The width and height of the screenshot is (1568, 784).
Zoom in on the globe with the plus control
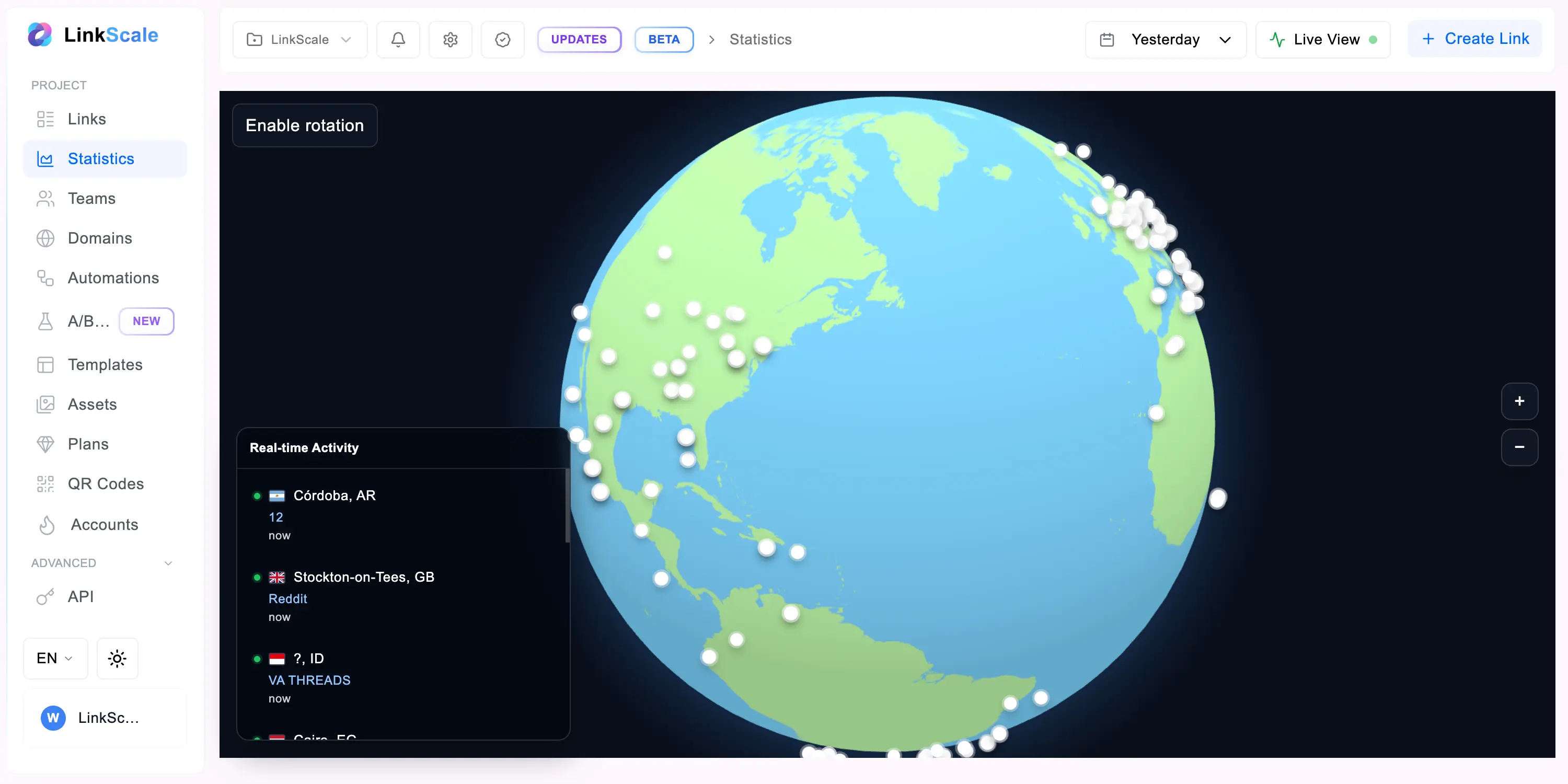[1519, 401]
